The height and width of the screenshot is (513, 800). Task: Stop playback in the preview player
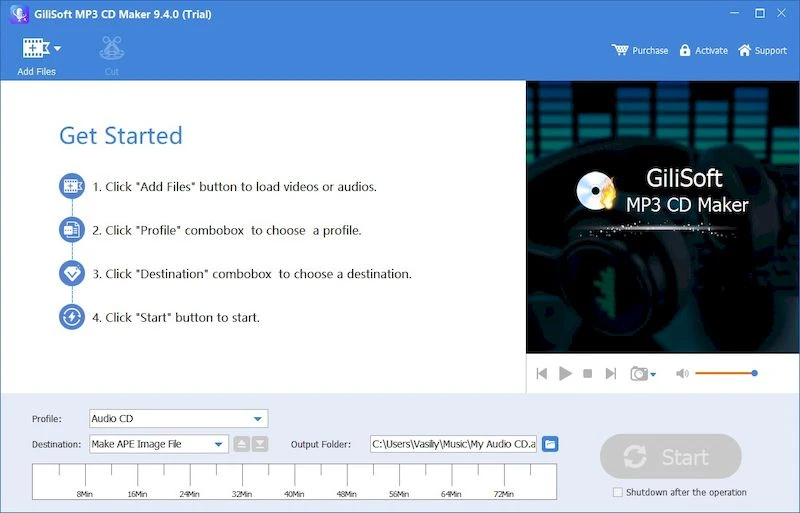click(x=588, y=374)
